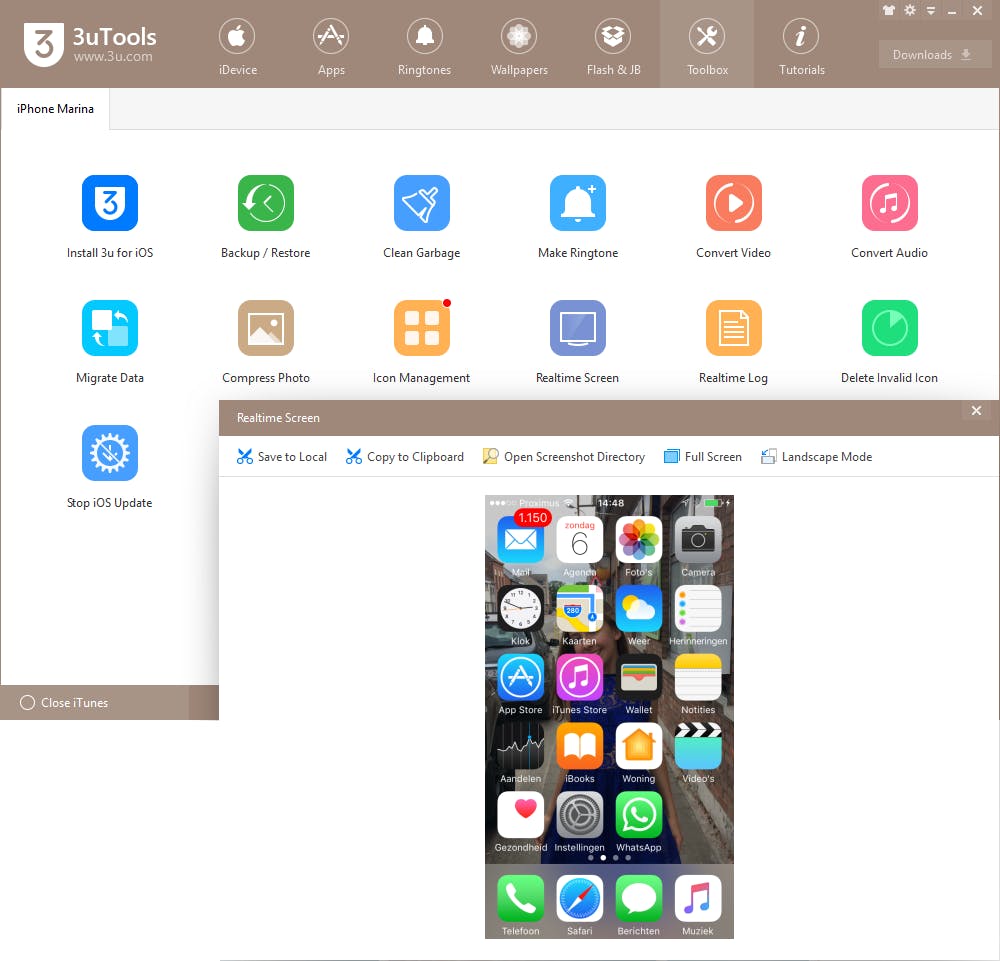Viewport: 1000px width, 961px height.
Task: Select Close iTunes option
Action: pyautogui.click(x=65, y=702)
